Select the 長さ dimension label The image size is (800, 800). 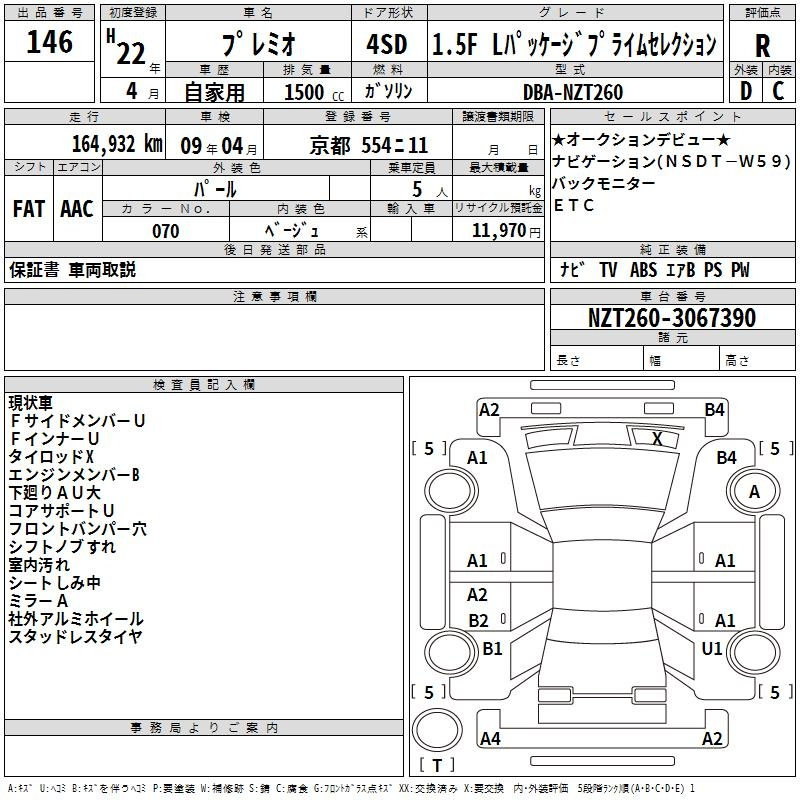pyautogui.click(x=568, y=361)
